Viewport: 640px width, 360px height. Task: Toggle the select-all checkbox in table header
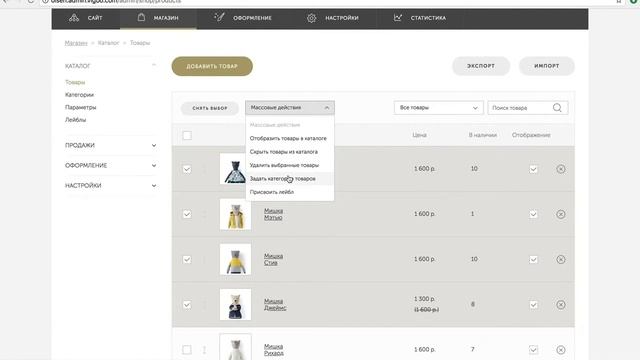pos(187,136)
